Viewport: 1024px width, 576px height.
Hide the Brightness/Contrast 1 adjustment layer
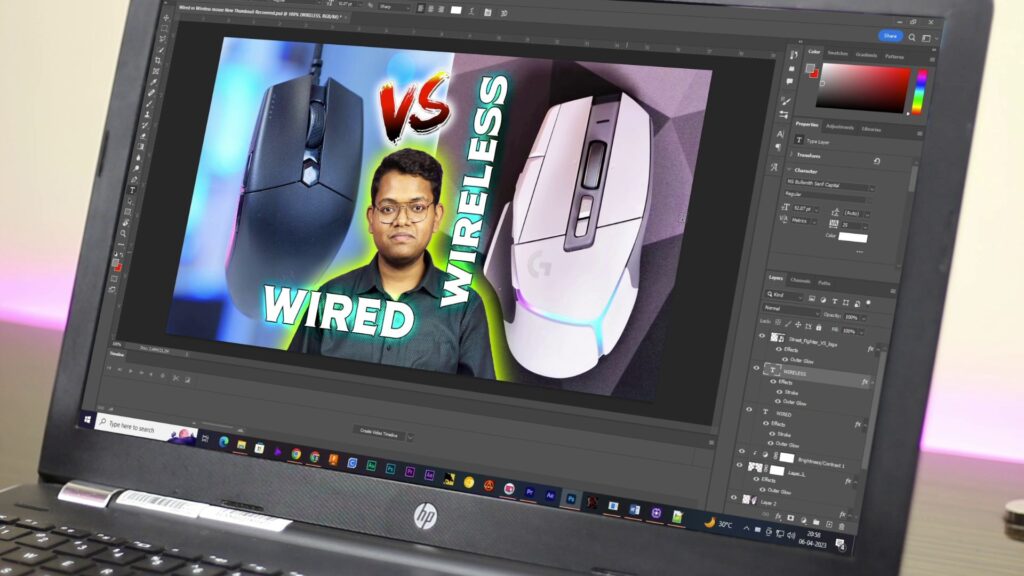[x=741, y=451]
